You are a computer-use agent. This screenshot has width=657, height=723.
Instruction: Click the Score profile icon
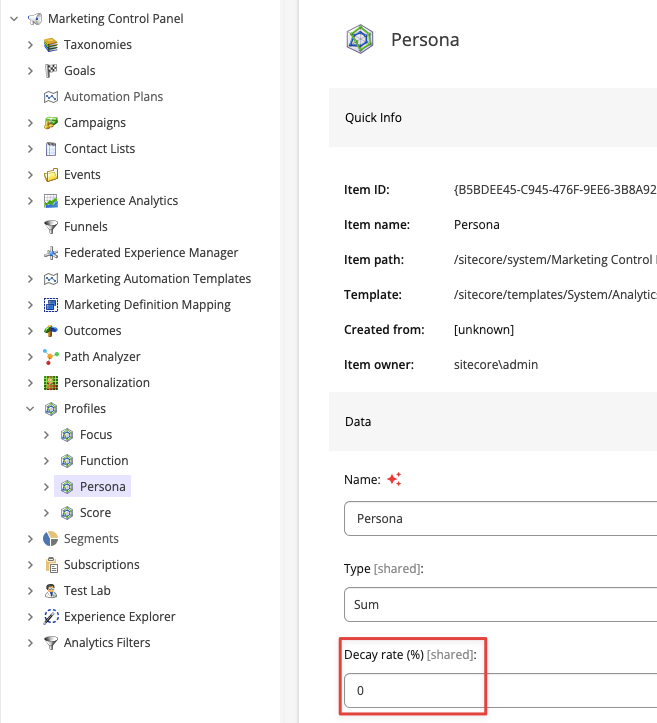click(67, 513)
